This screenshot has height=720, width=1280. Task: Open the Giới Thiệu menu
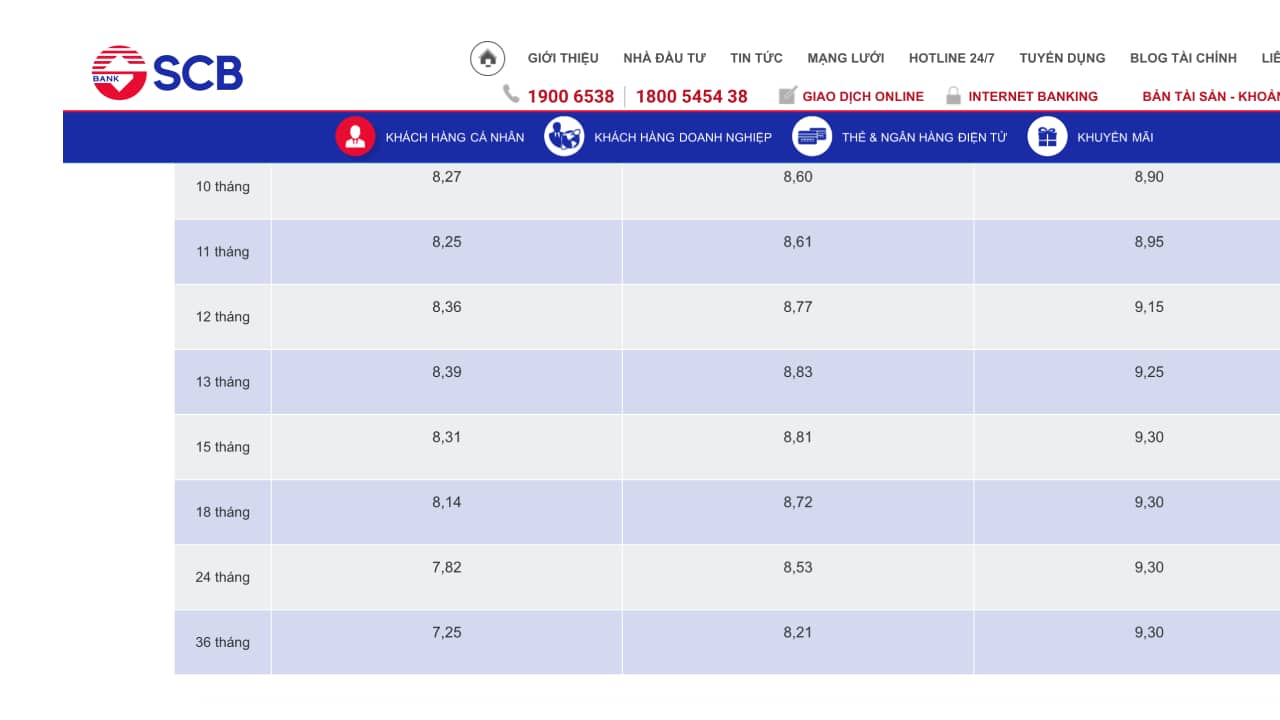[x=563, y=58]
